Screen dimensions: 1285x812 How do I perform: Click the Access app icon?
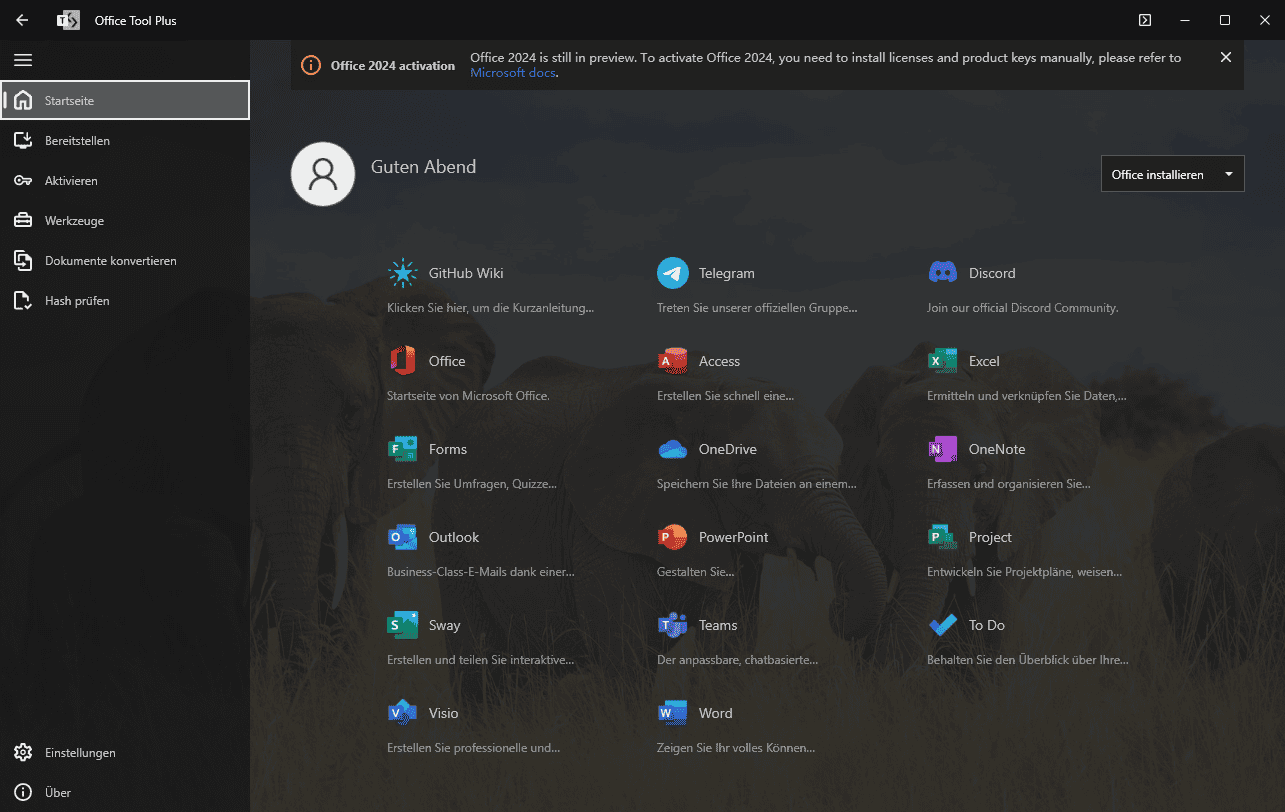pyautogui.click(x=673, y=361)
